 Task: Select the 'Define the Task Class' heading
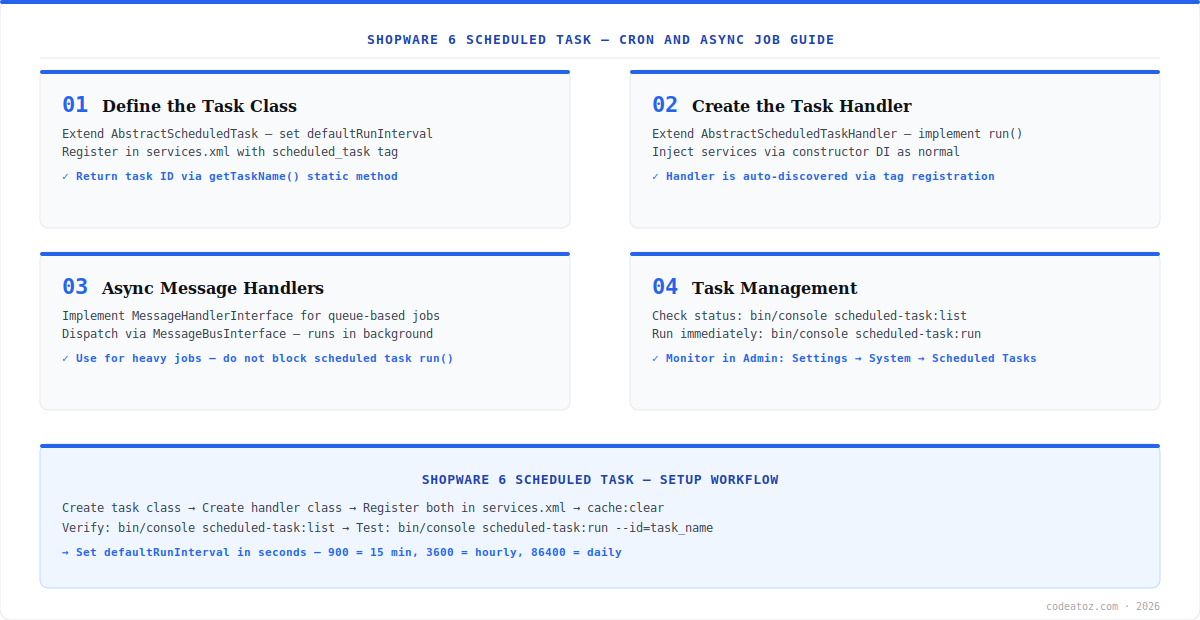pos(199,106)
